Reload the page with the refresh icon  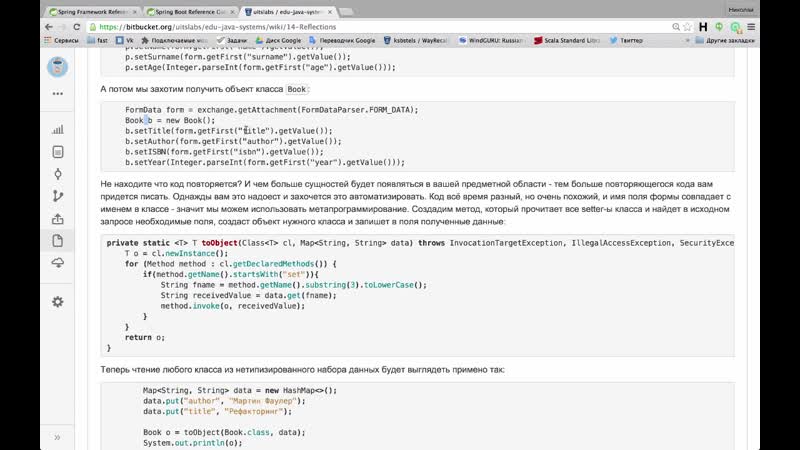coord(77,27)
